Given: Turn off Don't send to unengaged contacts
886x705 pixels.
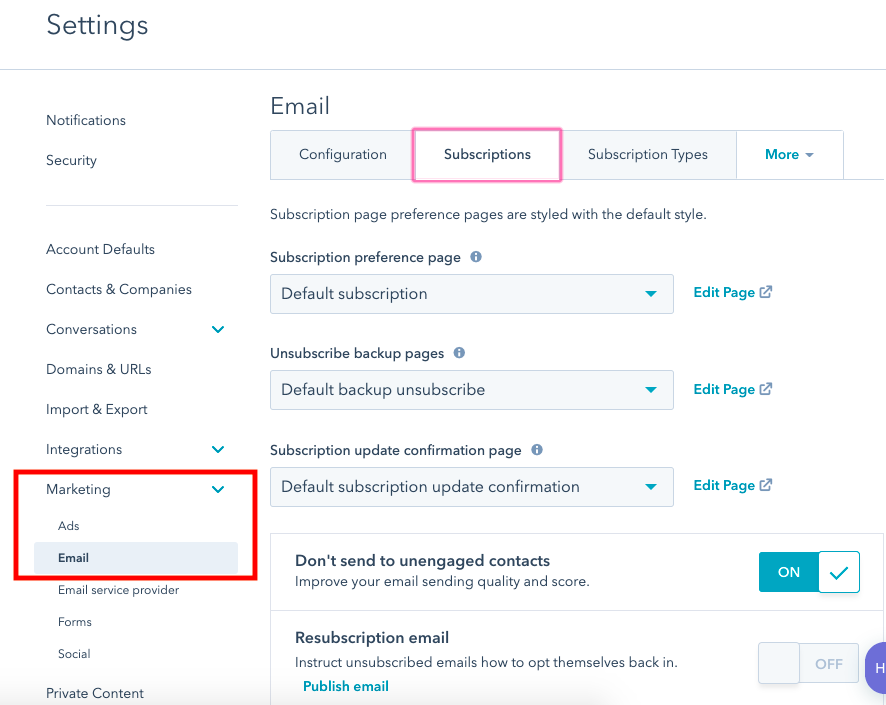Looking at the screenshot, I should [809, 572].
